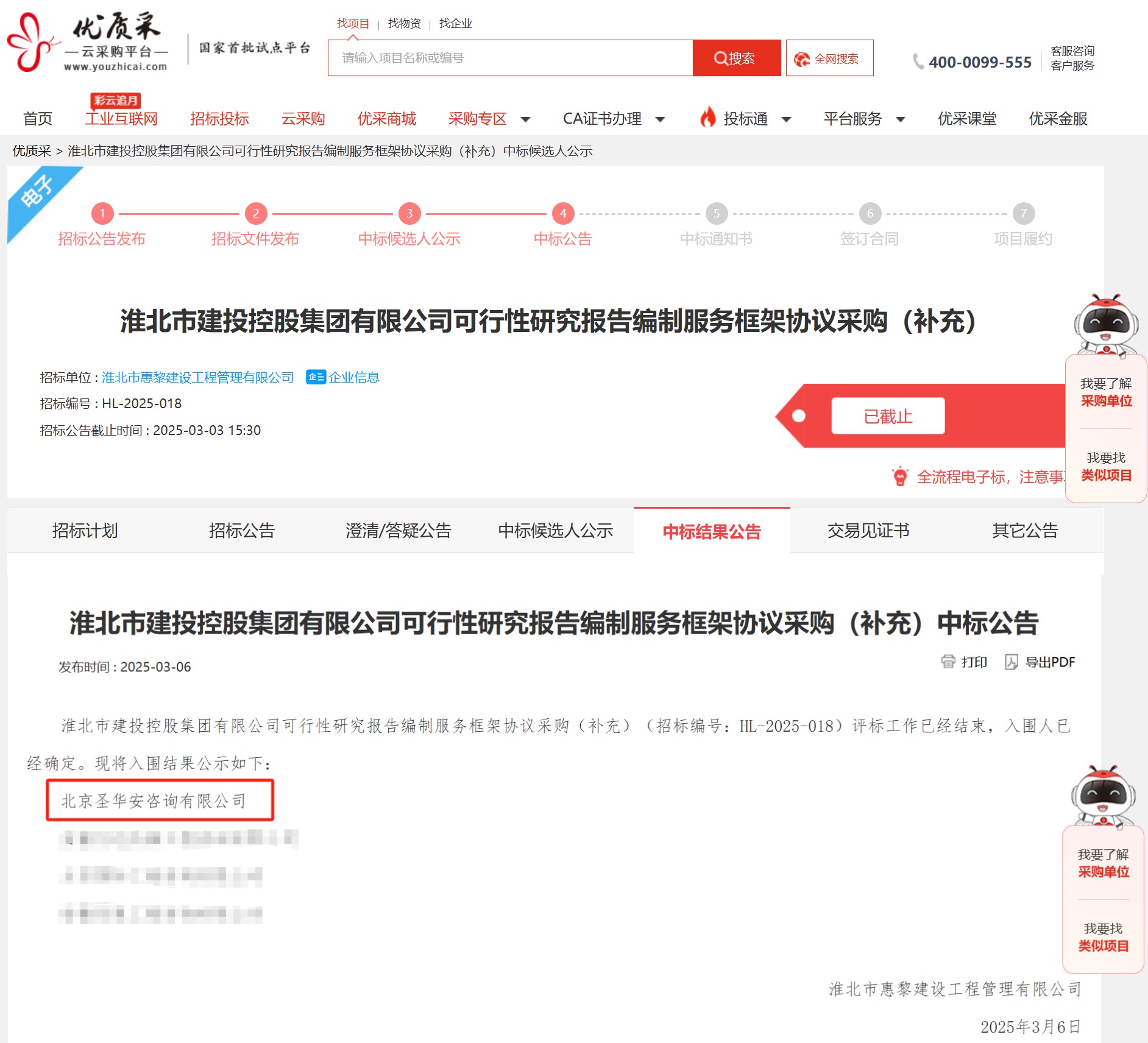Click the lower robot mascot icon

pyautogui.click(x=1104, y=796)
